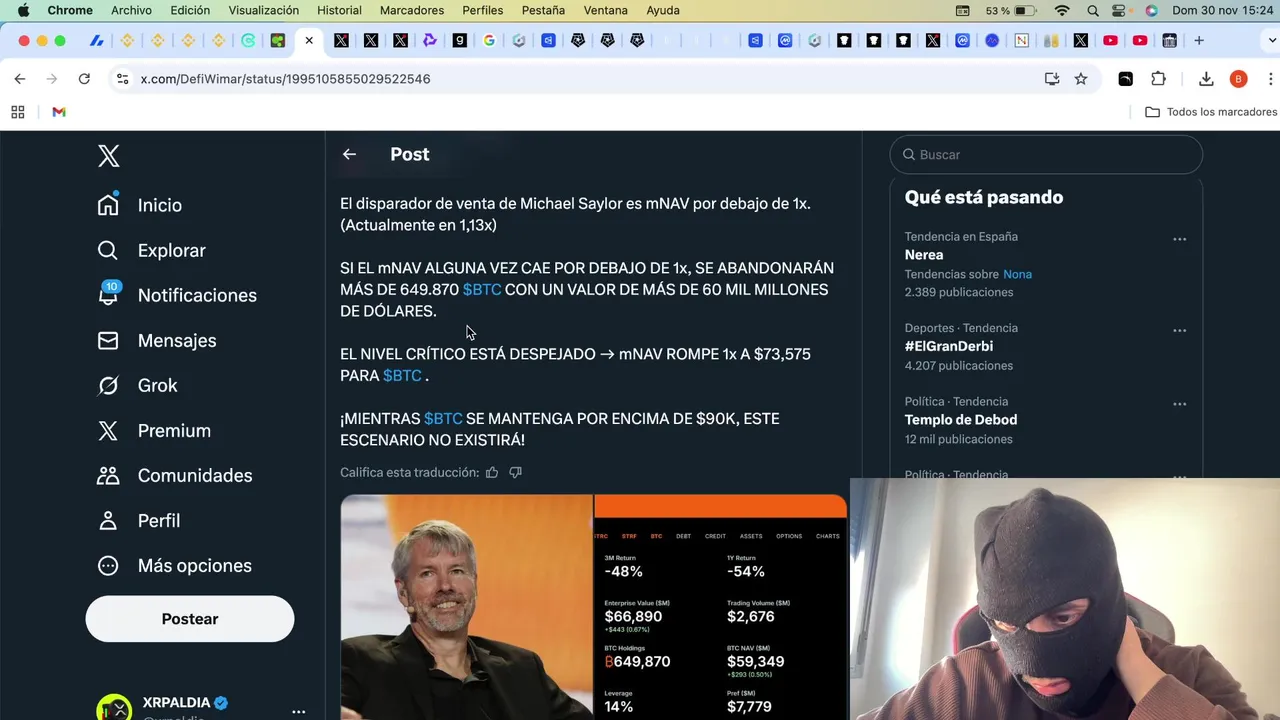Viewport: 1280px width, 720px height.
Task: Open Templo de Debod trend
Action: [x=961, y=420]
